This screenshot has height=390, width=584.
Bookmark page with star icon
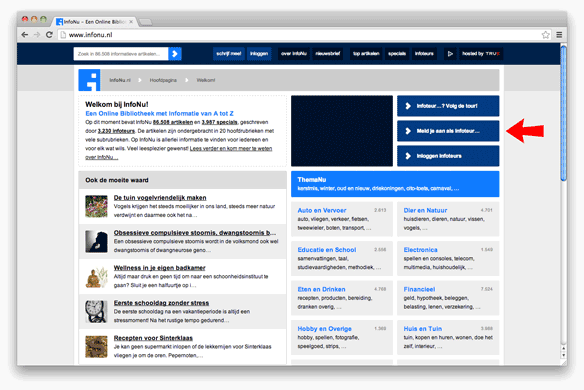[545, 35]
